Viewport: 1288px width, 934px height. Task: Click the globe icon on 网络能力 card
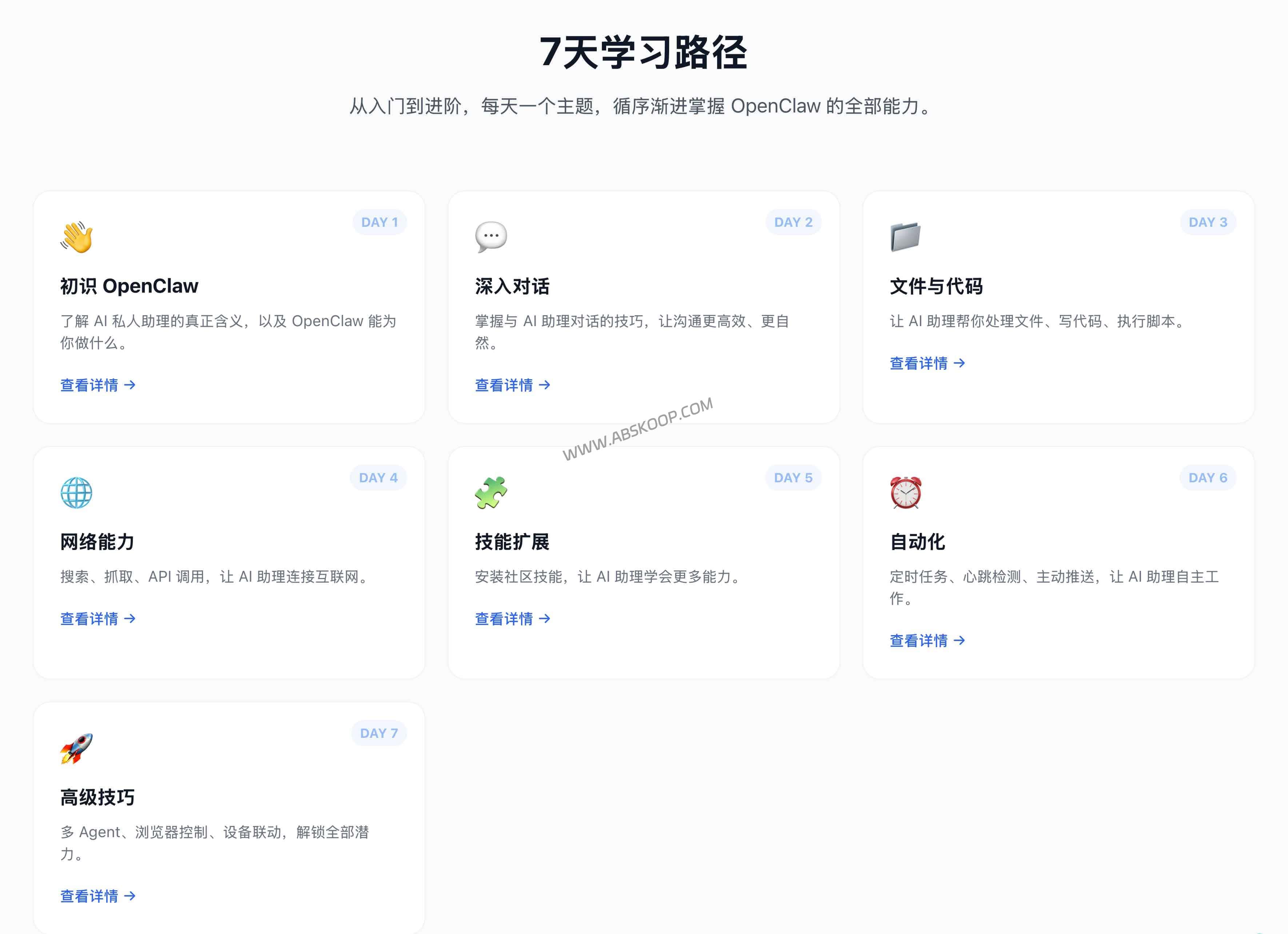coord(77,493)
